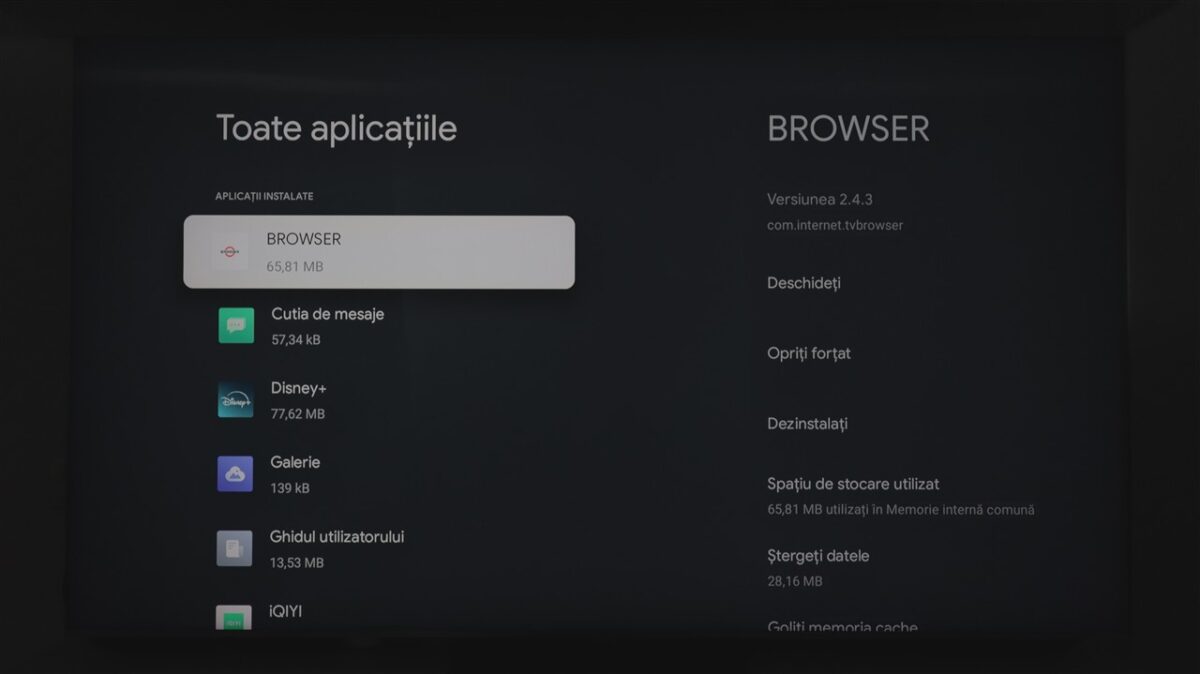Image resolution: width=1200 pixels, height=674 pixels.
Task: Click the iQIYI app icon
Action: [x=234, y=617]
